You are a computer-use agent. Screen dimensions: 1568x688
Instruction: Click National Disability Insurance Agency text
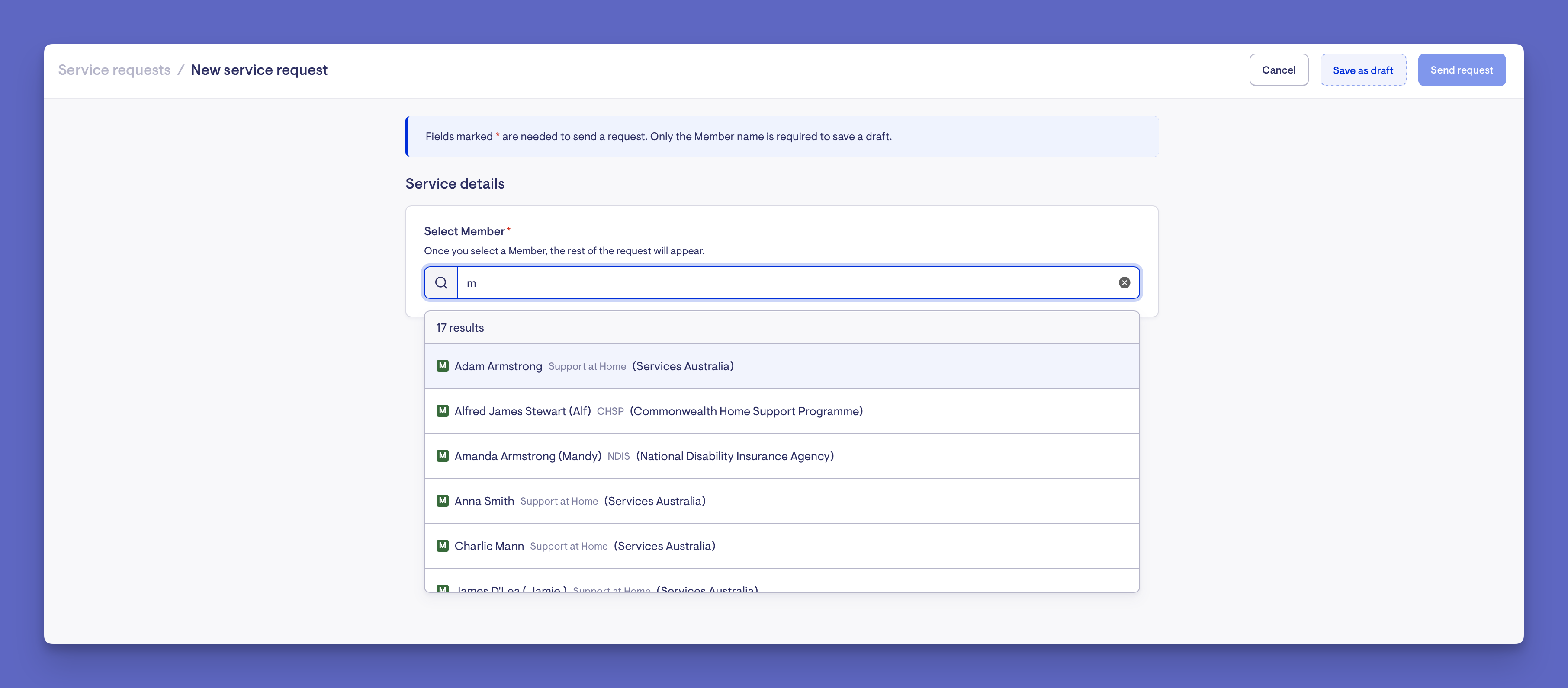click(x=735, y=456)
